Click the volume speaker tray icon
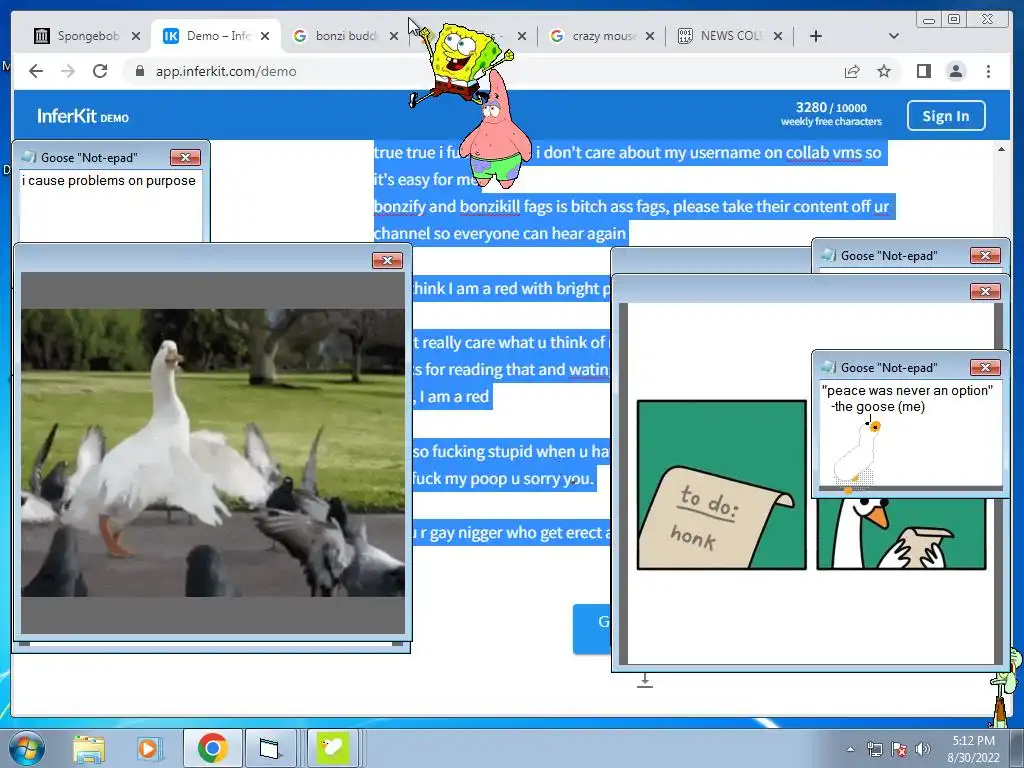Viewport: 1024px width, 768px height. tap(923, 749)
